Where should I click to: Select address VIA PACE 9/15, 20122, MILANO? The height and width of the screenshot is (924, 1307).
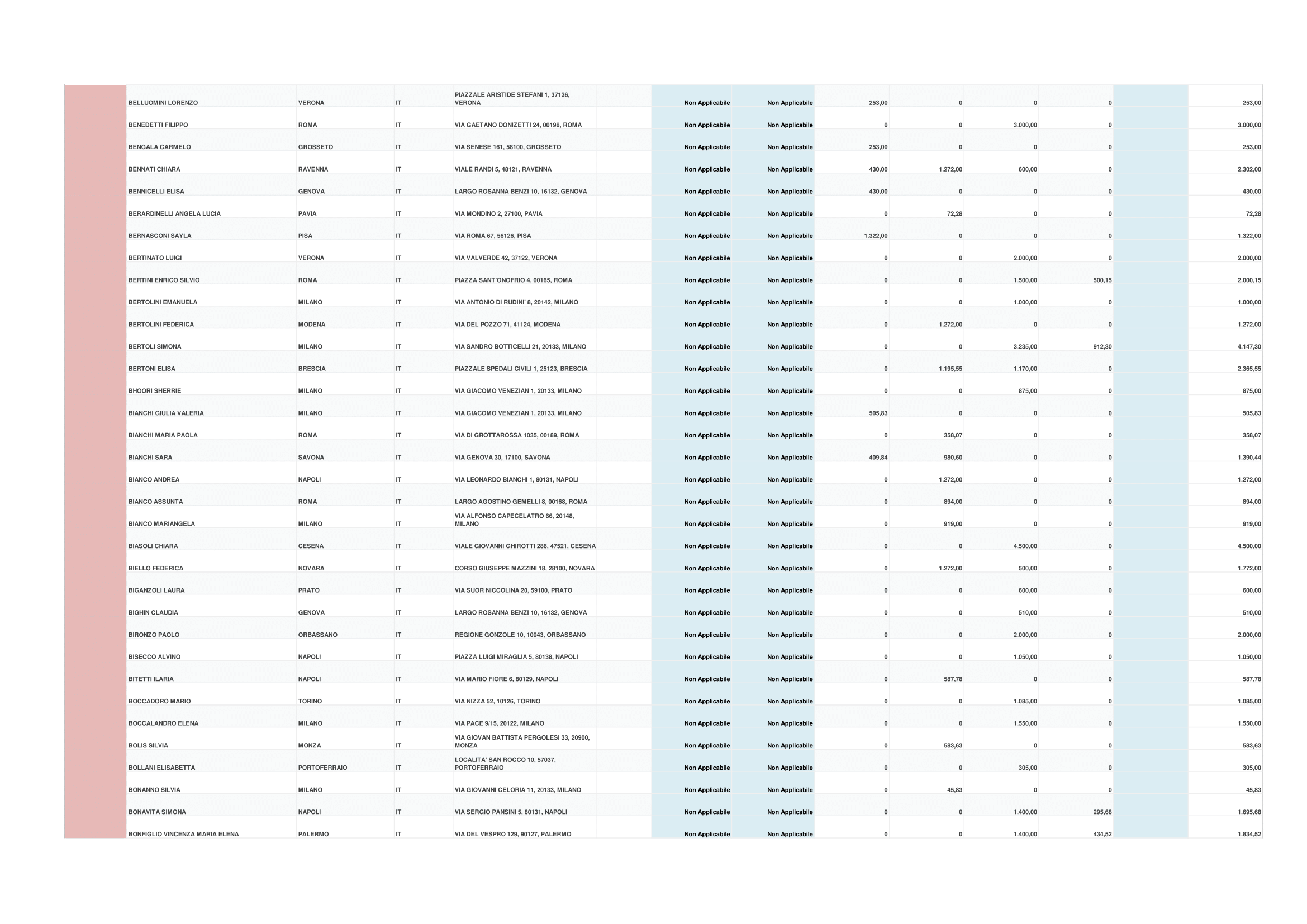(x=499, y=725)
